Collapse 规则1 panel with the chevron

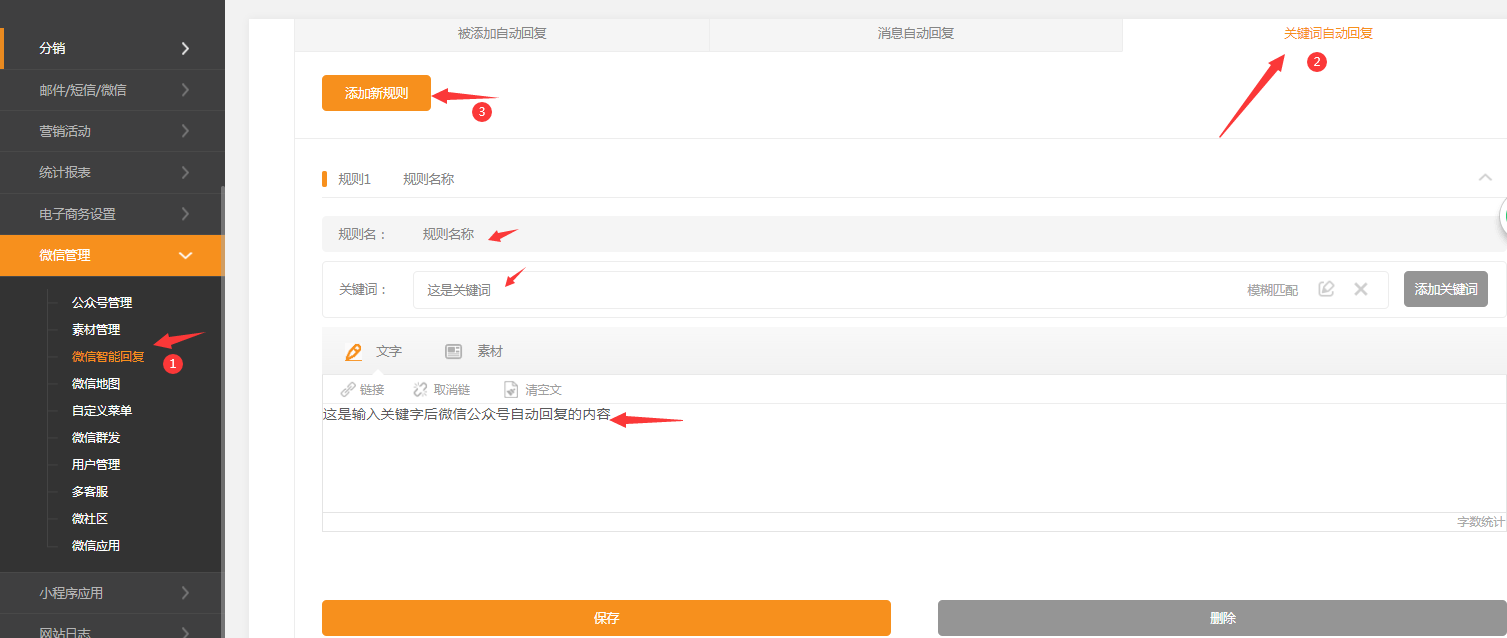point(1485,178)
